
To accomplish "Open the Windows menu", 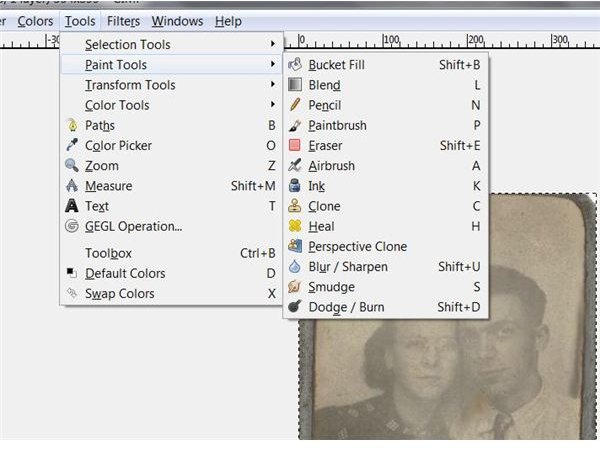I will pyautogui.click(x=177, y=21).
